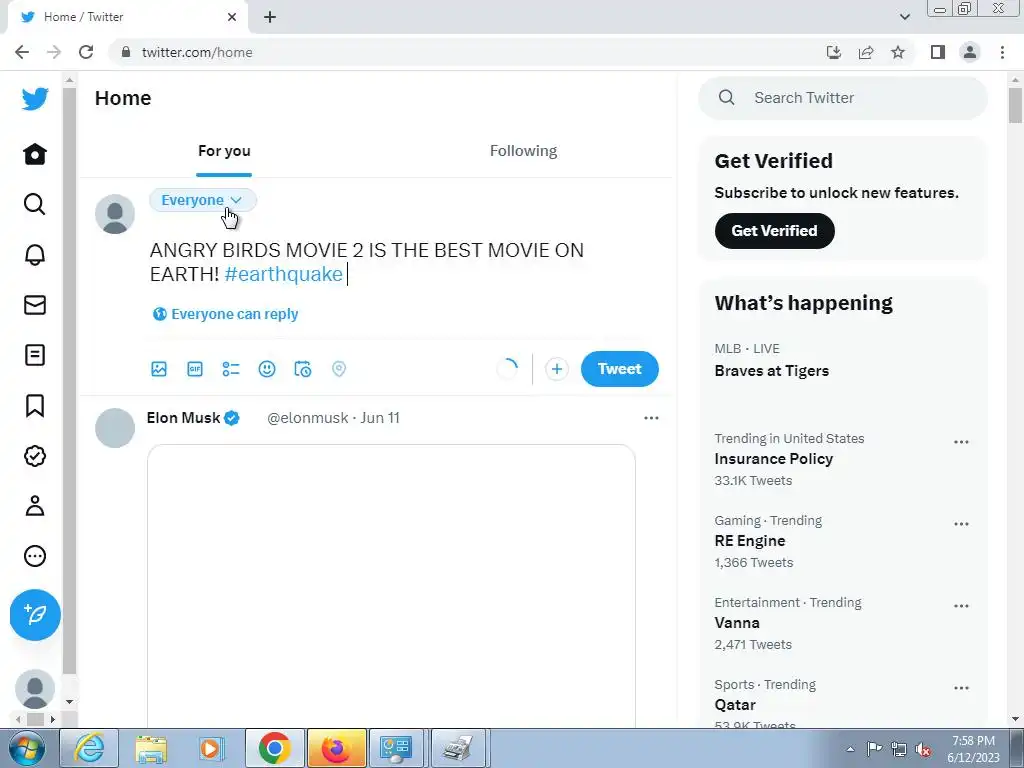1024x768 pixels.
Task: Click the muted volume tray icon
Action: 923,749
